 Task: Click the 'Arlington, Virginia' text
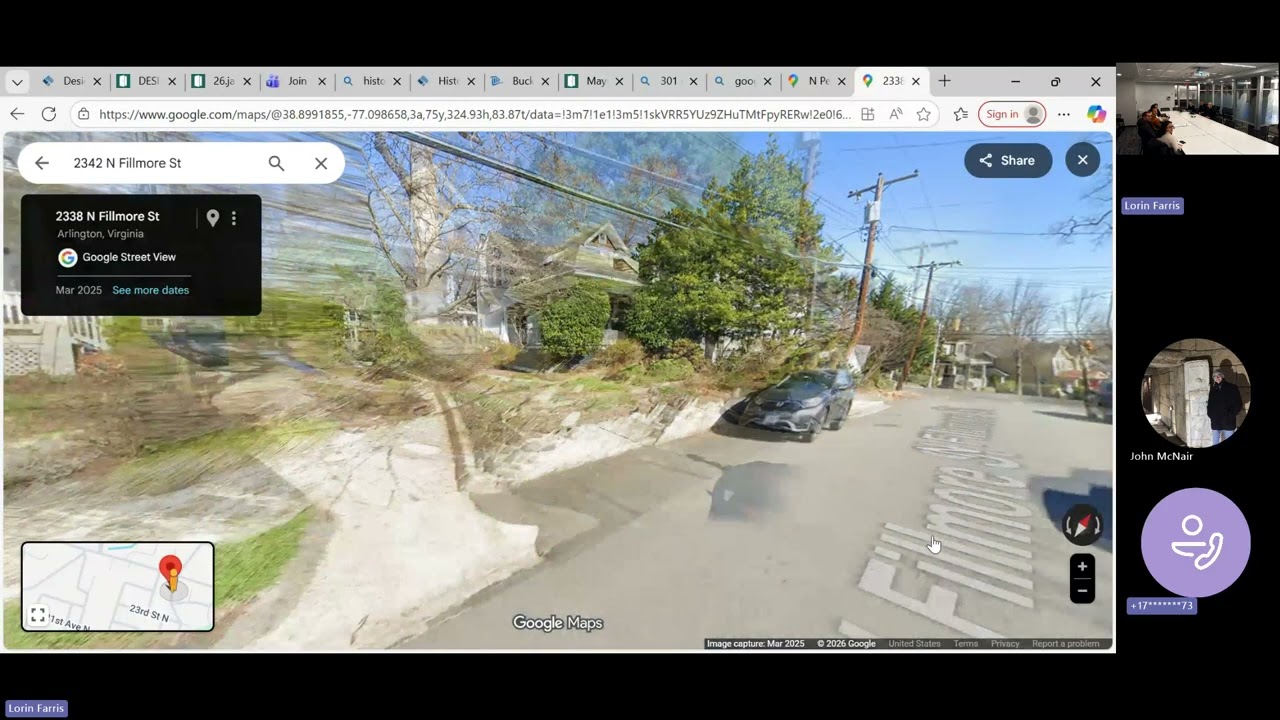click(100, 234)
